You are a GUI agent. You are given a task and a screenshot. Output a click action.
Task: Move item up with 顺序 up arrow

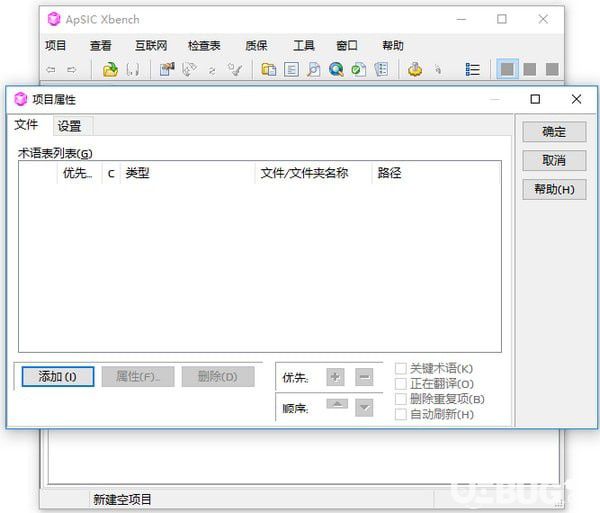(337, 404)
